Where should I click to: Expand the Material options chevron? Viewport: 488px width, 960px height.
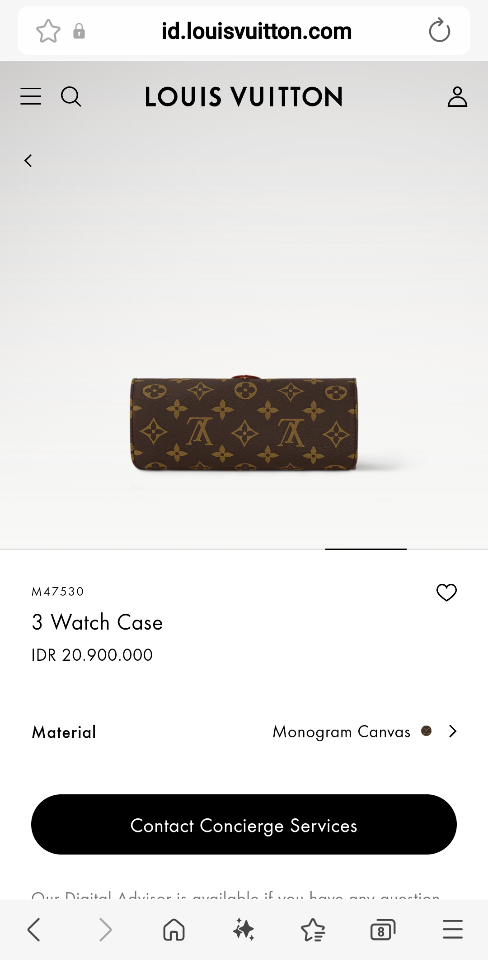pos(452,731)
